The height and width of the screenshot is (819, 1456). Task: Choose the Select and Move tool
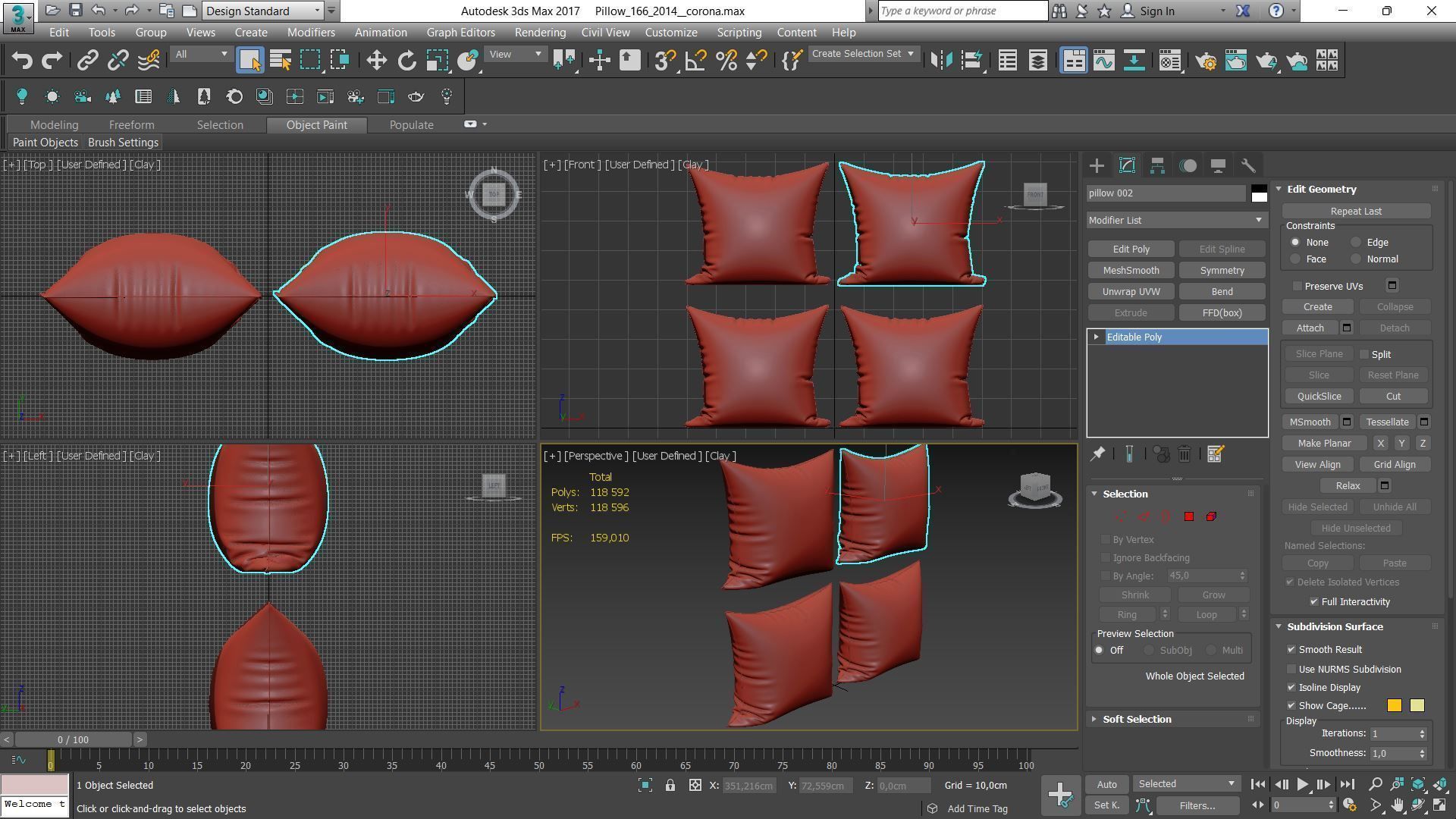click(x=376, y=61)
